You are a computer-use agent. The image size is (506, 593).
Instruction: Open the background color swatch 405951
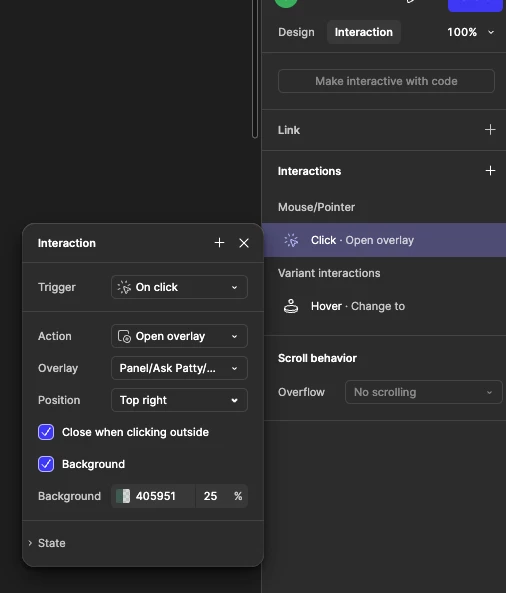click(123, 496)
